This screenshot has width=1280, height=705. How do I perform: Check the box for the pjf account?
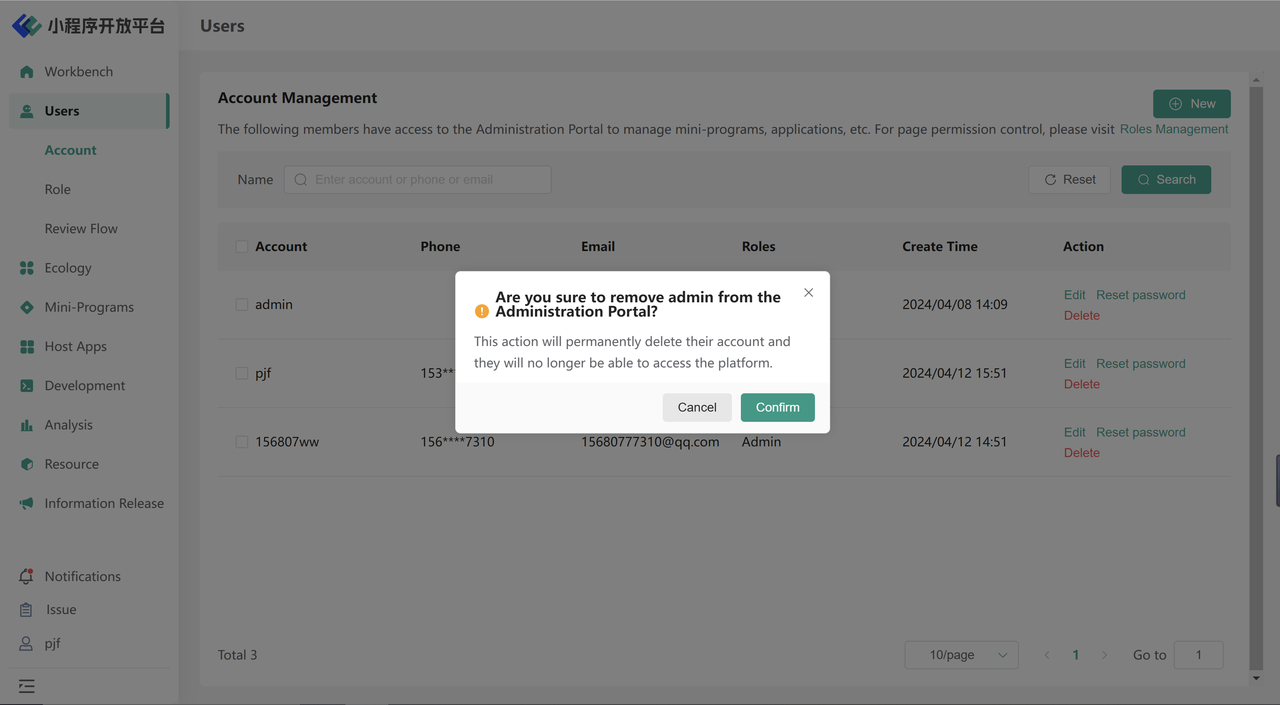coord(241,373)
